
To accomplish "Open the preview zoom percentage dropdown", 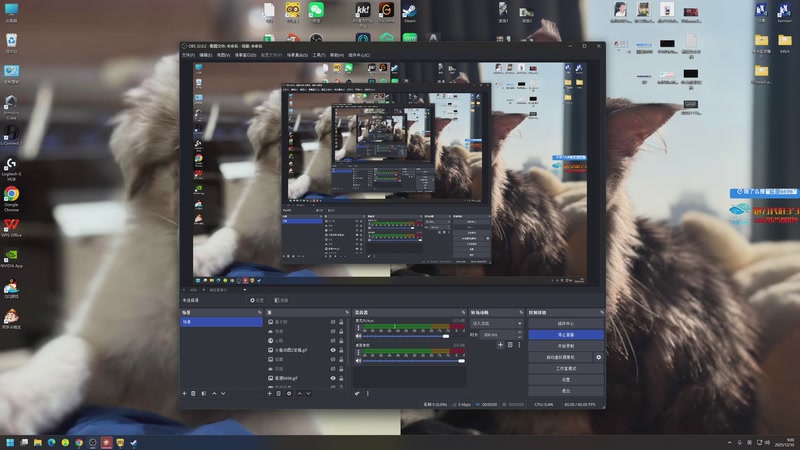I will 195,290.
